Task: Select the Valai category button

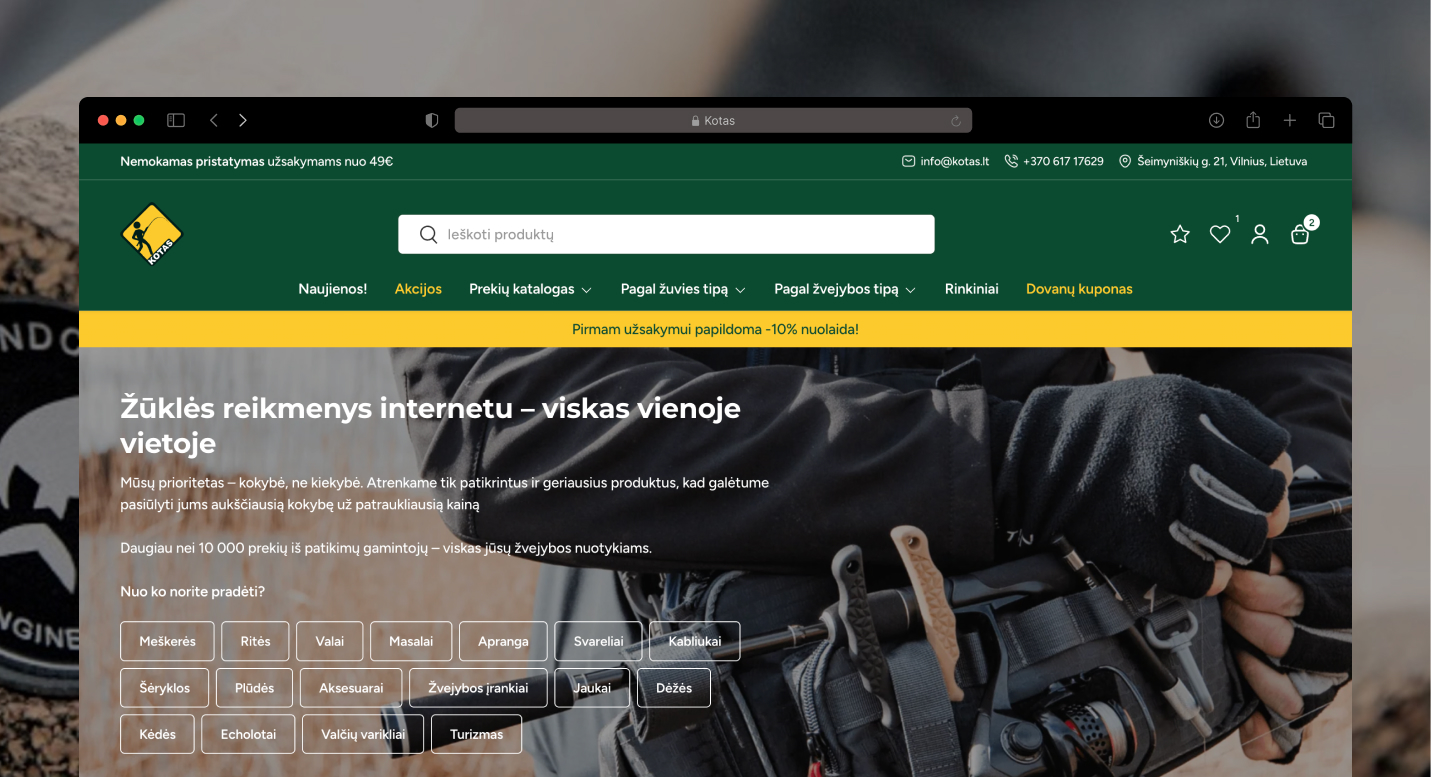Action: tap(330, 641)
